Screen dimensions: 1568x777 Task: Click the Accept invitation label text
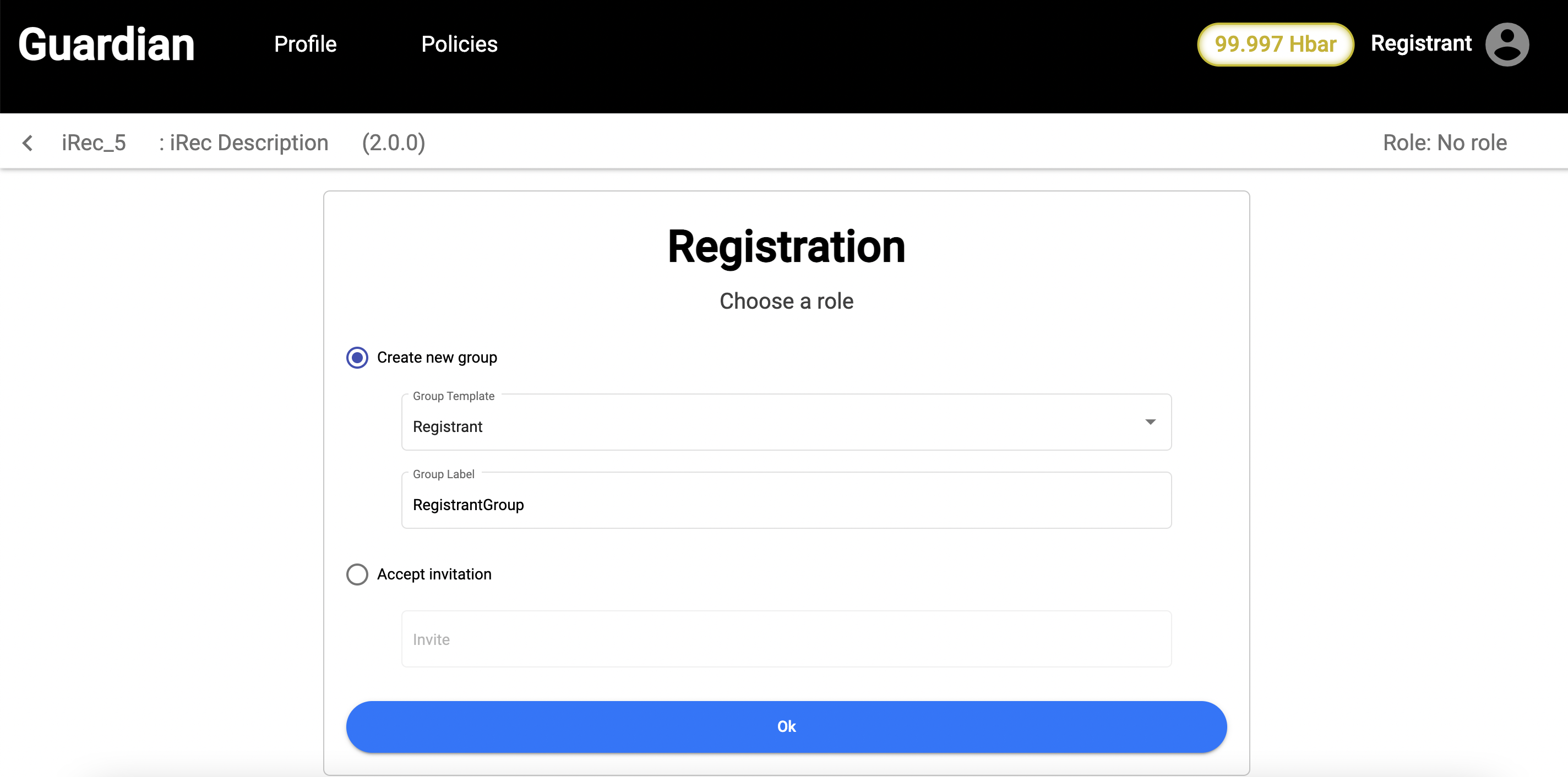pyautogui.click(x=434, y=574)
